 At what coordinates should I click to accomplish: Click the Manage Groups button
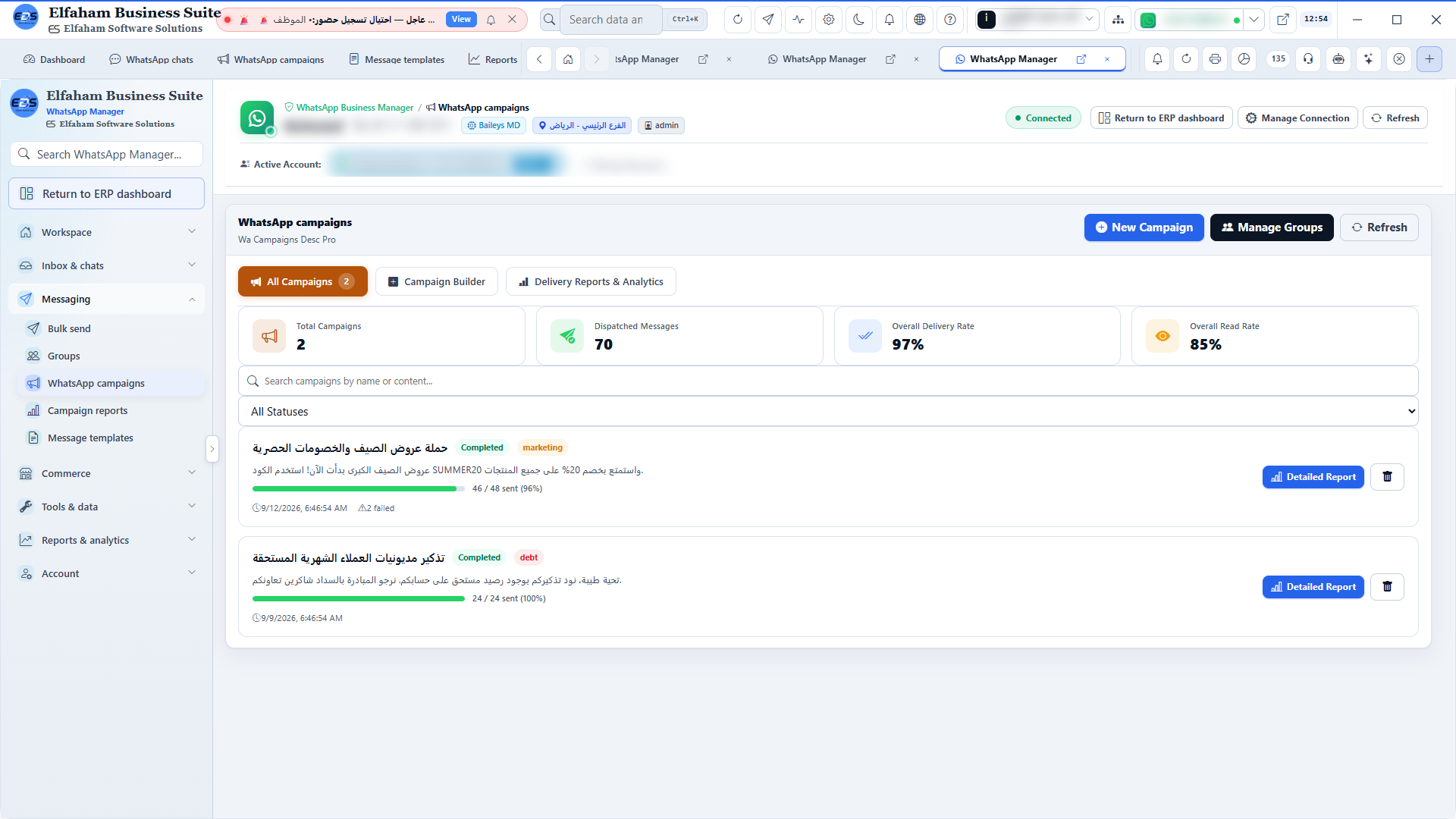(1271, 227)
